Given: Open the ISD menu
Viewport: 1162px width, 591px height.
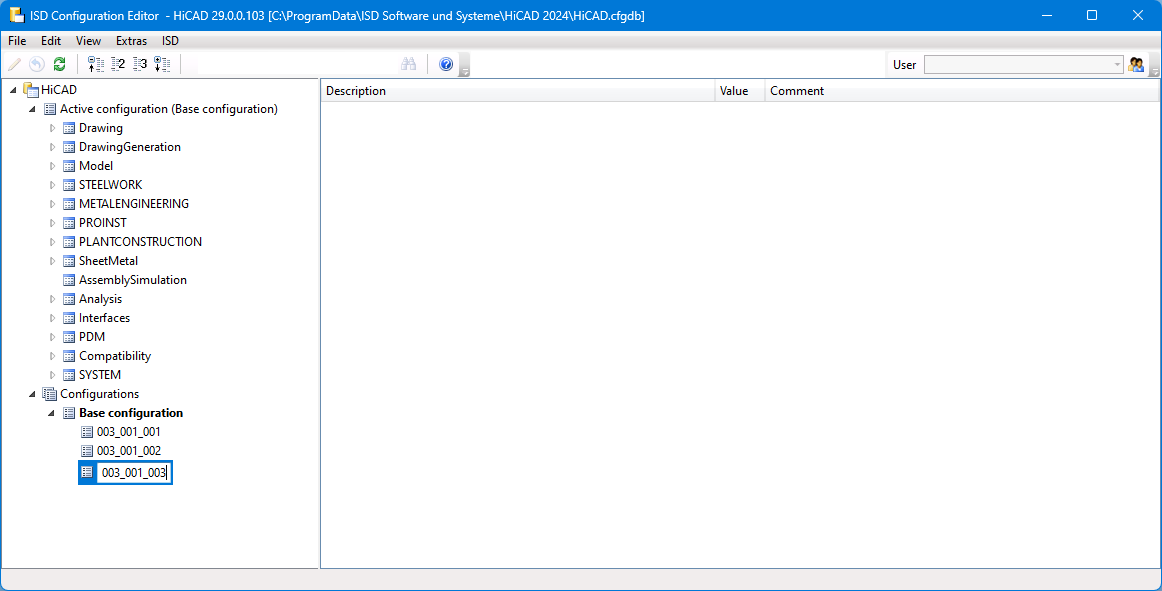Looking at the screenshot, I should click(170, 41).
